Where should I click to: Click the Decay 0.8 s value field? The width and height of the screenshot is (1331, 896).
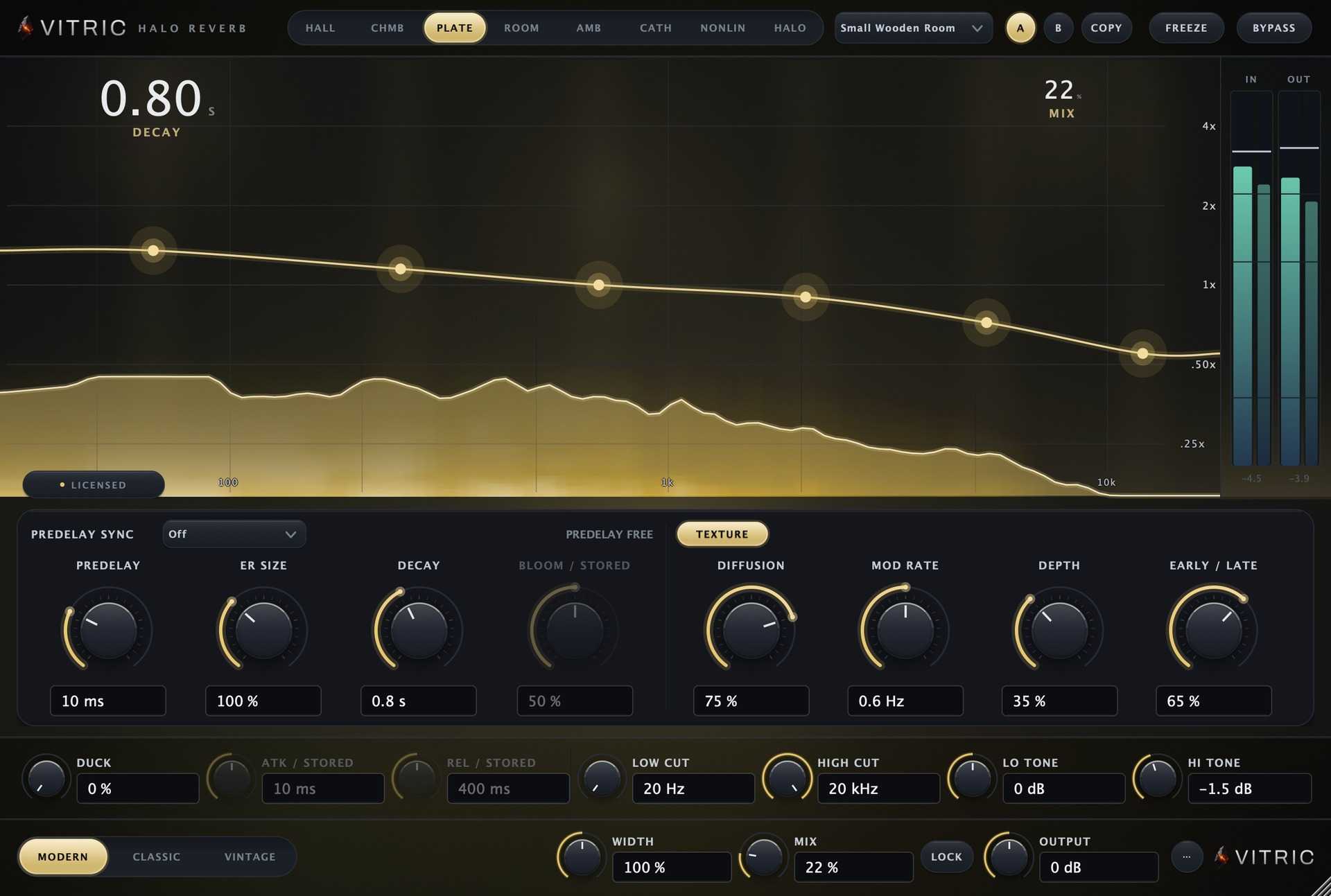click(419, 701)
